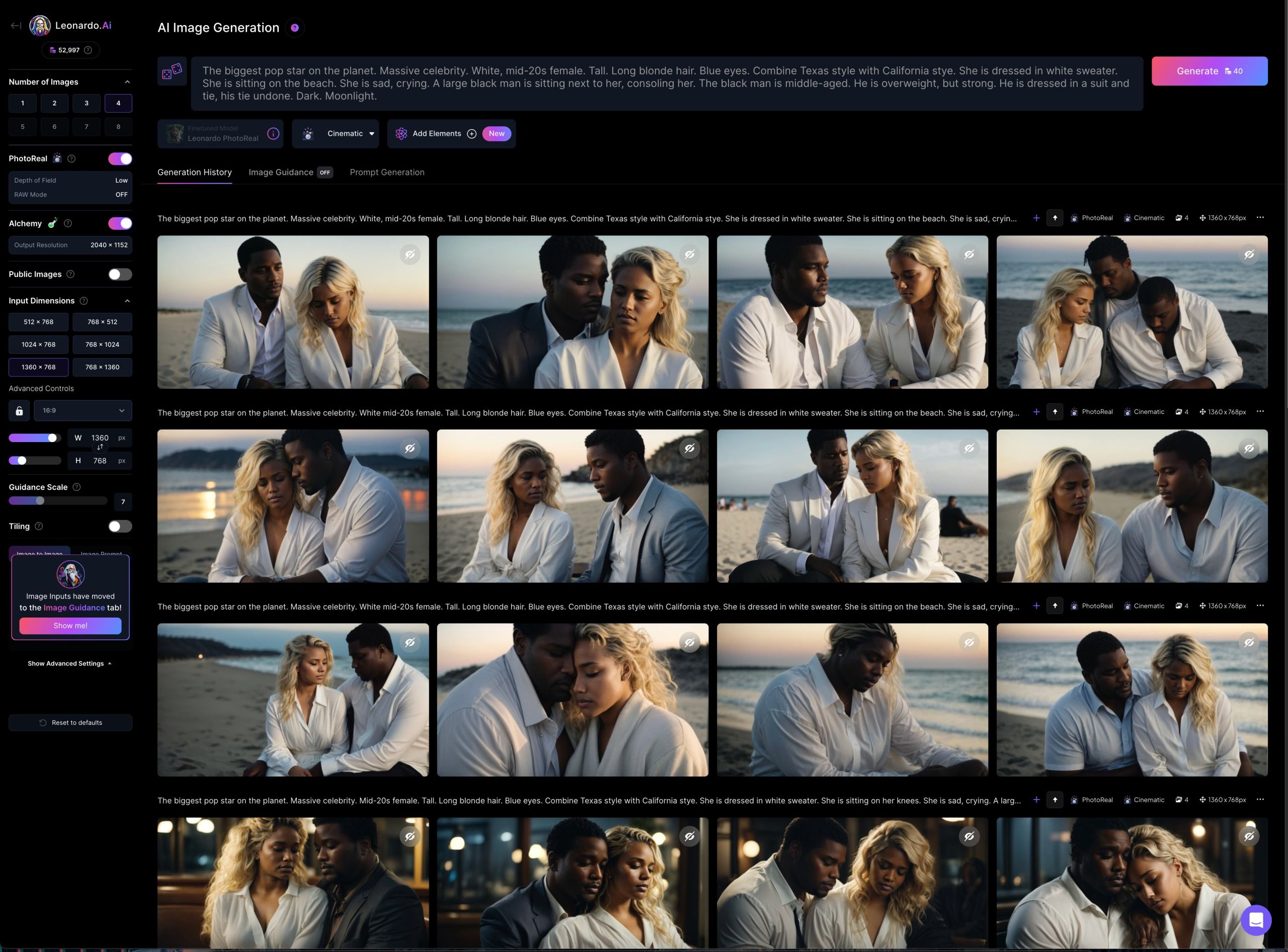Choose the 512 × 768 dimension preset

click(39, 322)
